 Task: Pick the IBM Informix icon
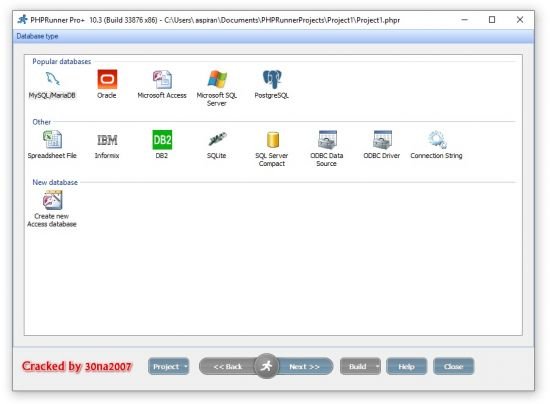coord(107,140)
